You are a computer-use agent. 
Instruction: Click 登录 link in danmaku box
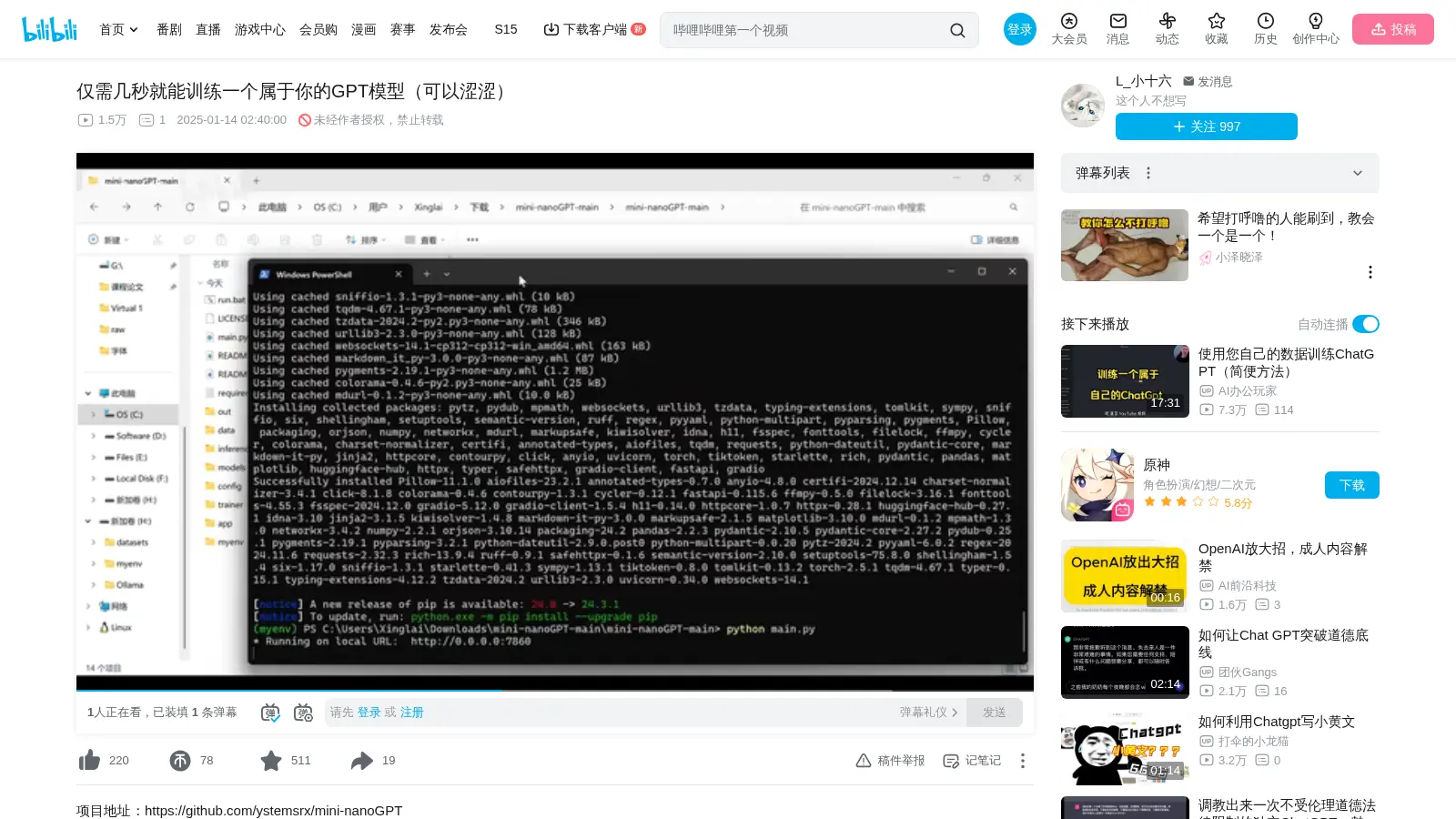pos(369,713)
